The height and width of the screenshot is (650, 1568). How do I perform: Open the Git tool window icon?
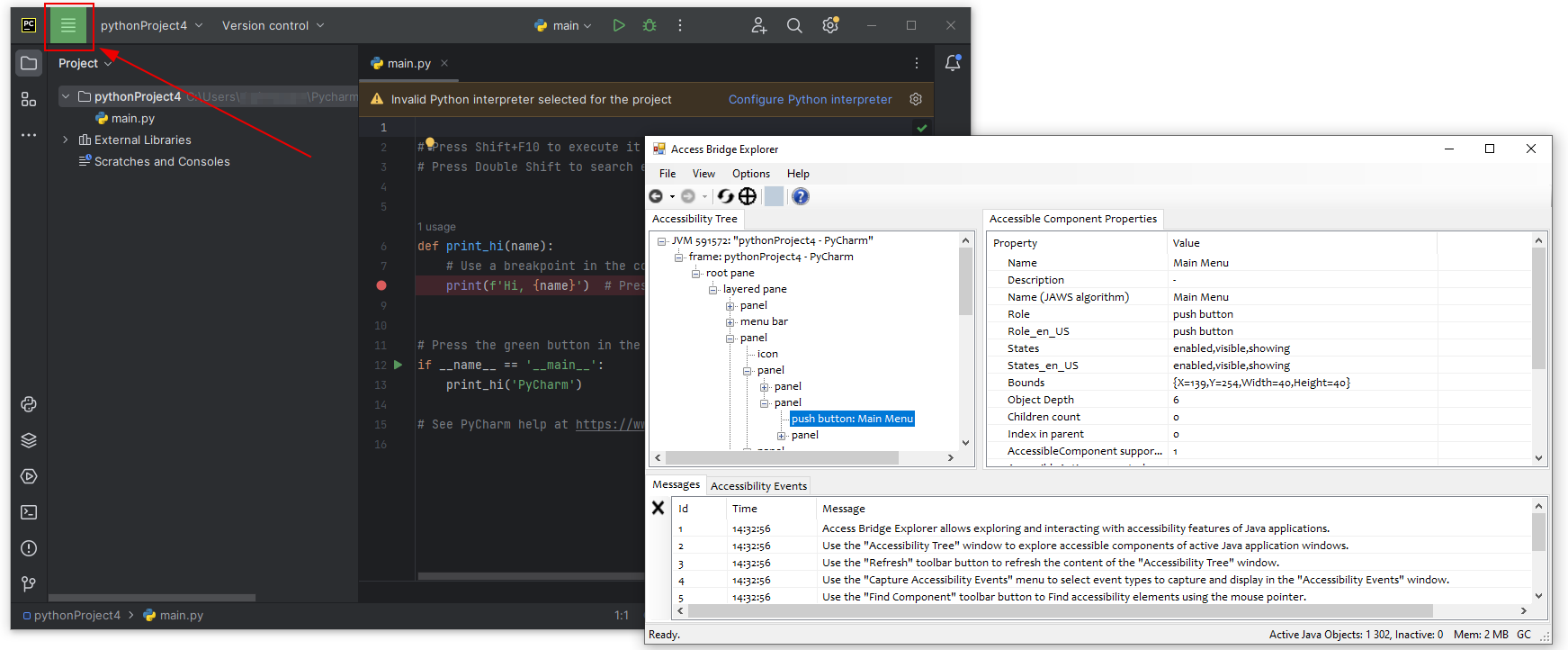coord(29,584)
